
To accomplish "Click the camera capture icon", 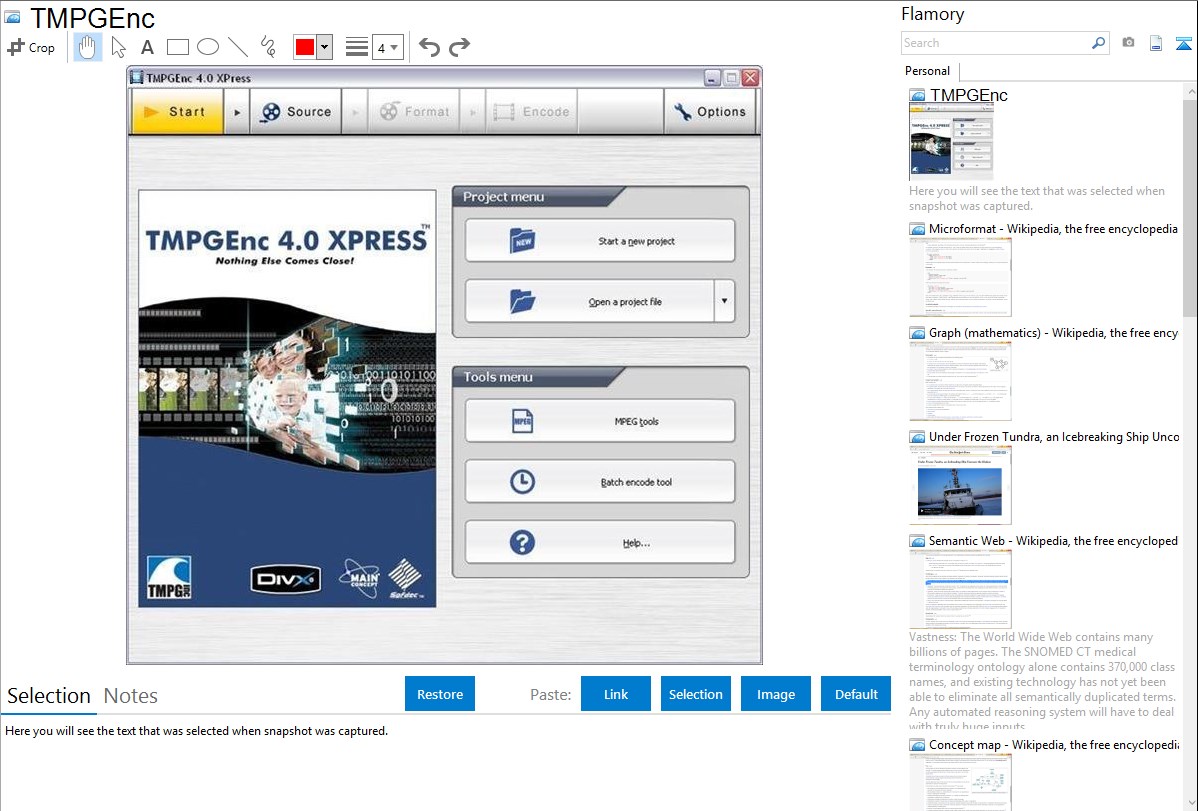I will point(1128,43).
